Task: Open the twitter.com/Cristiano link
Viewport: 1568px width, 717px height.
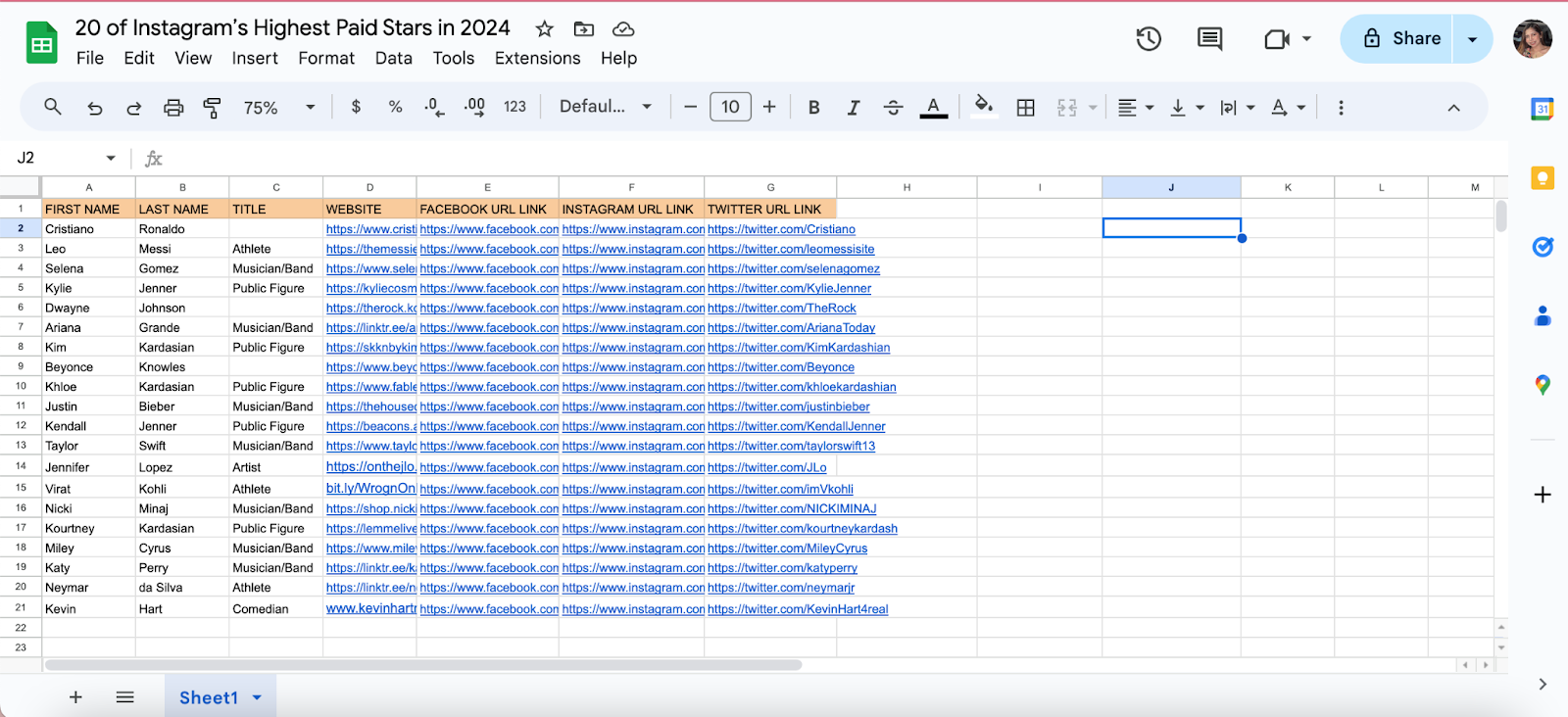Action: pos(781,229)
